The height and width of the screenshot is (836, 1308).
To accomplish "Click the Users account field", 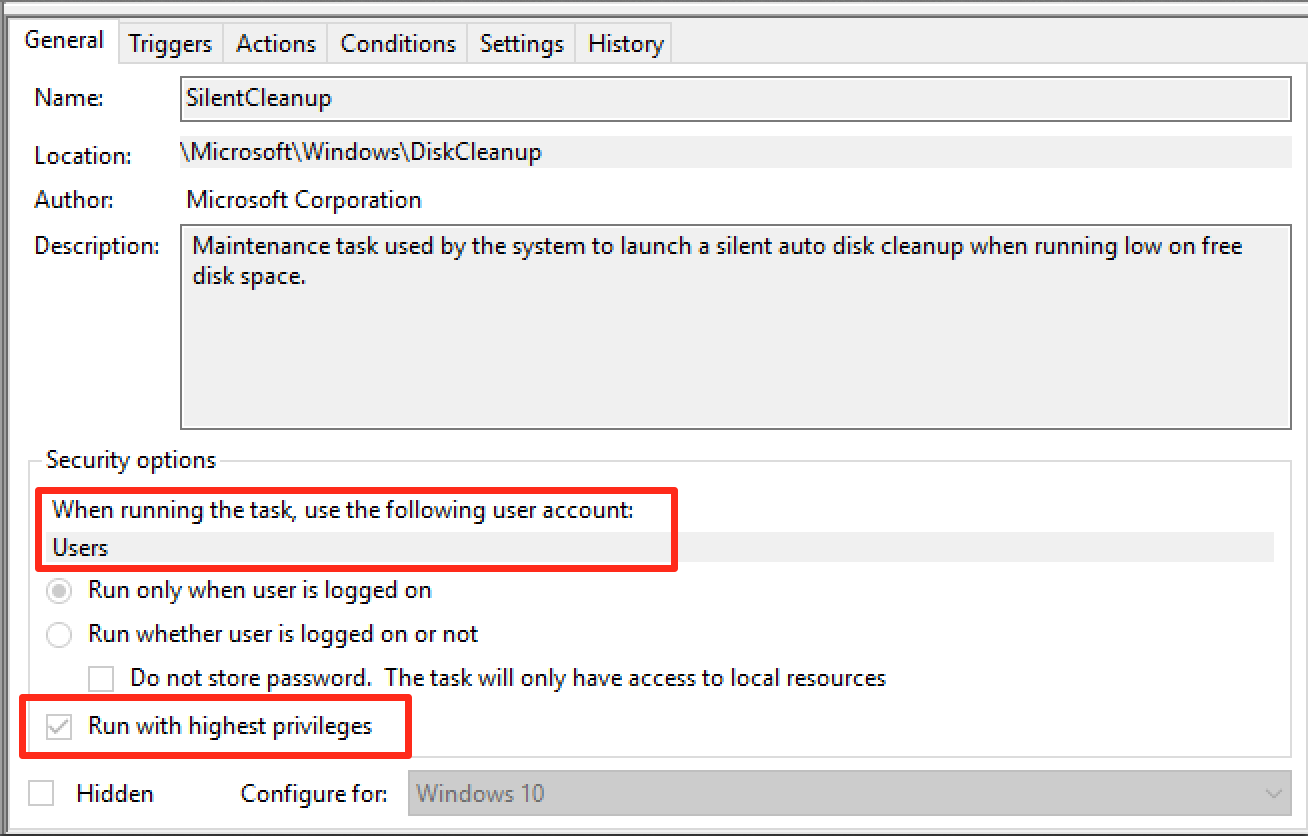I will click(660, 548).
